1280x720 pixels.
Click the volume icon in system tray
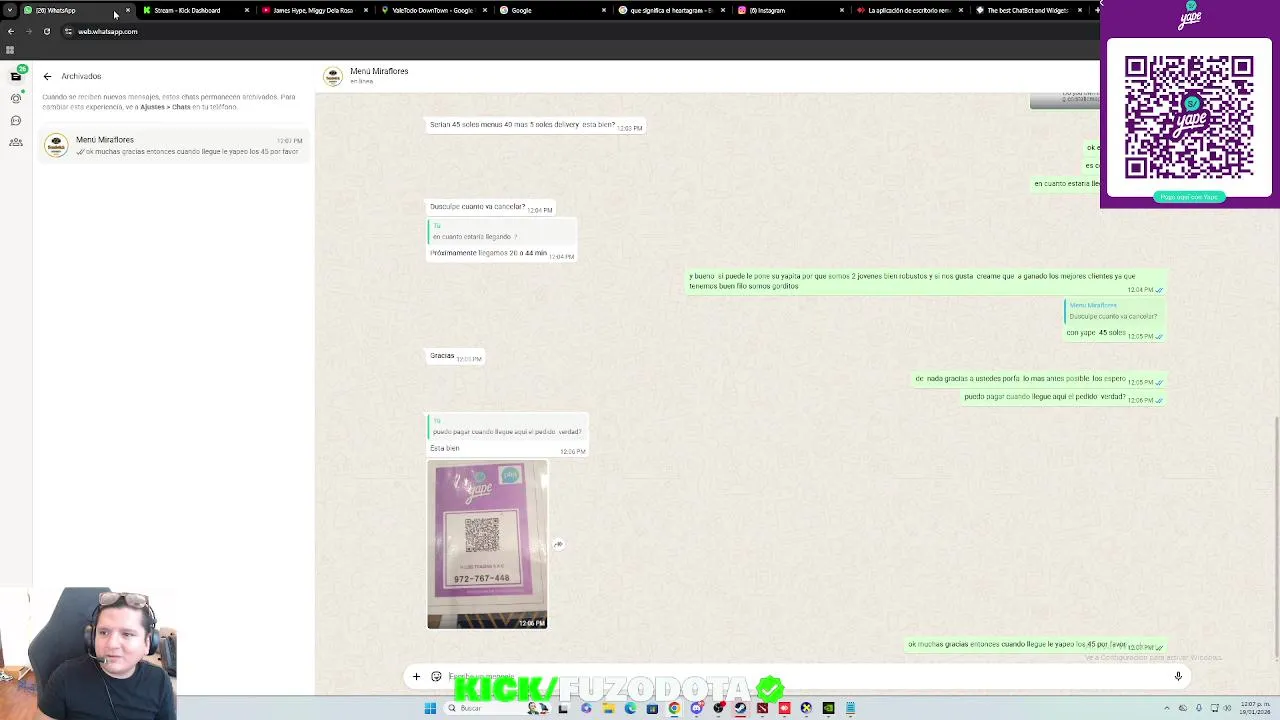point(1227,708)
